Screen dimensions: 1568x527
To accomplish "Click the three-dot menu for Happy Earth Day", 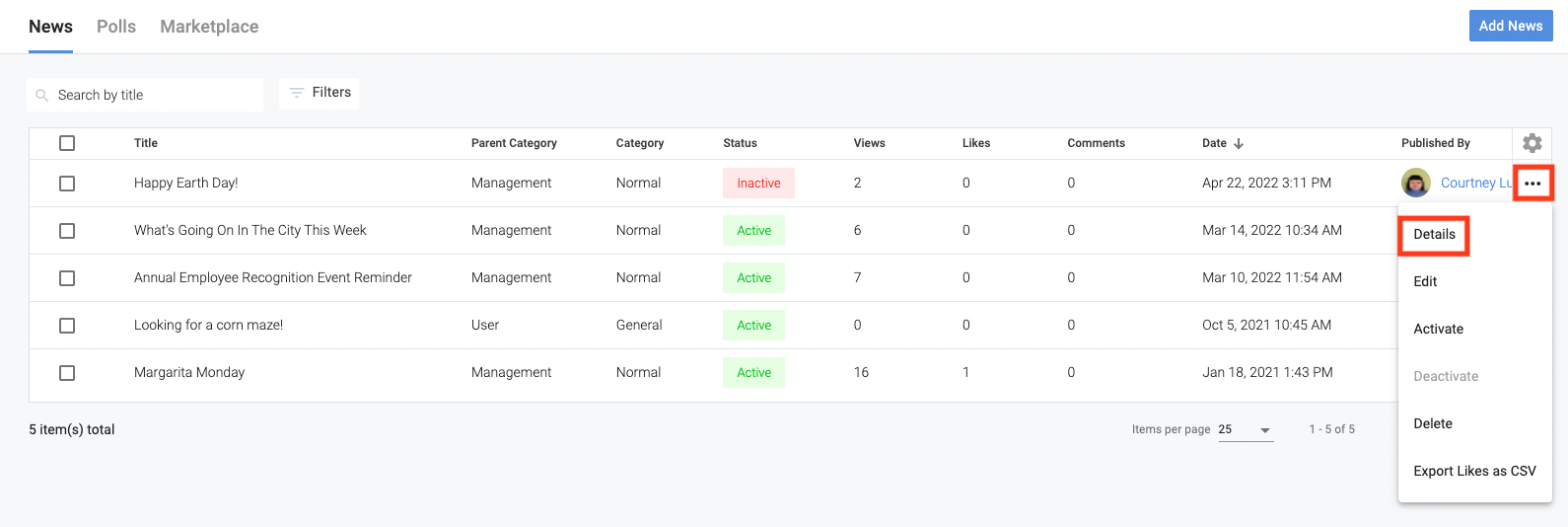I will pyautogui.click(x=1532, y=184).
